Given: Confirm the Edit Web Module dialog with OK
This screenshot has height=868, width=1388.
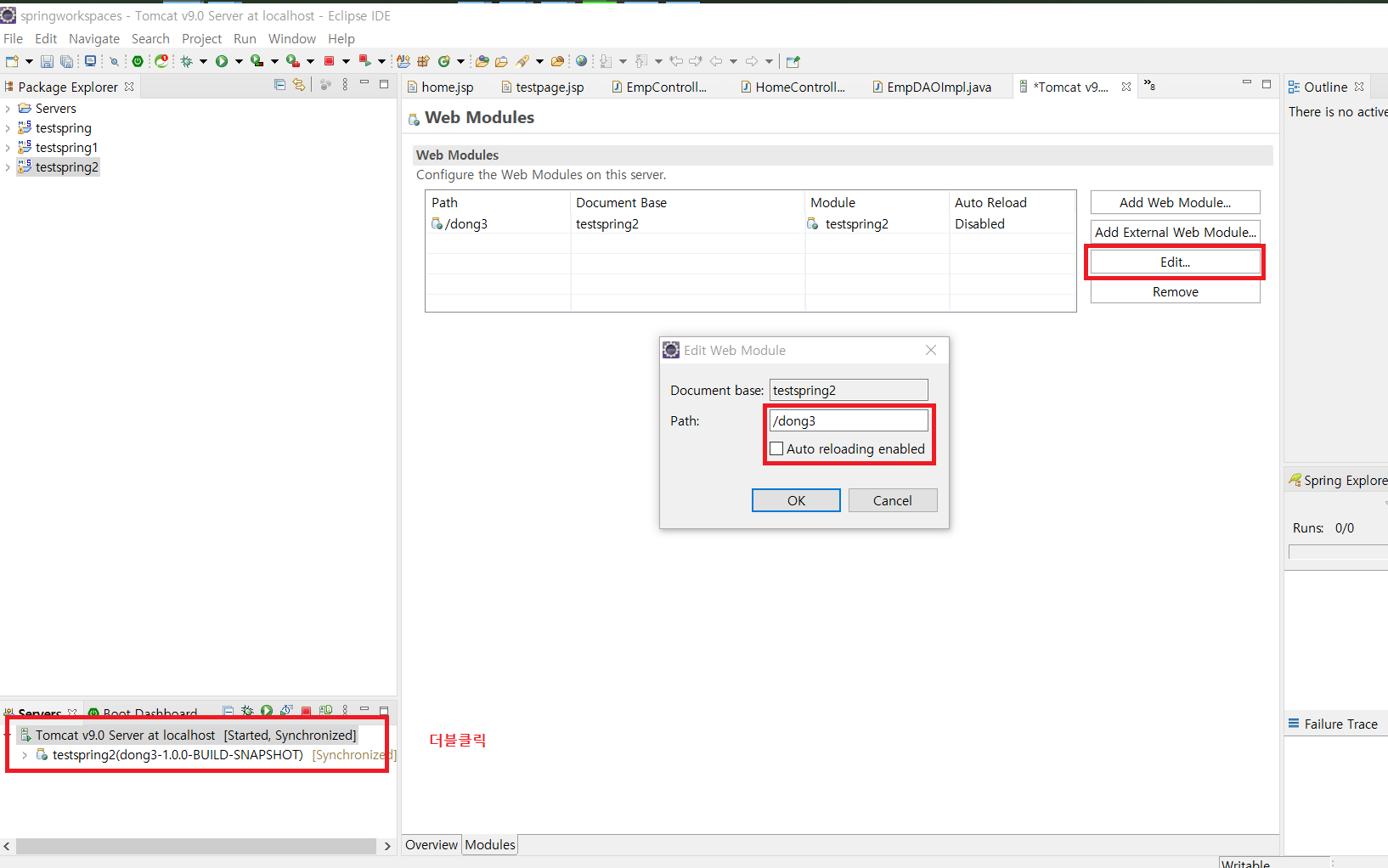Looking at the screenshot, I should click(x=796, y=500).
